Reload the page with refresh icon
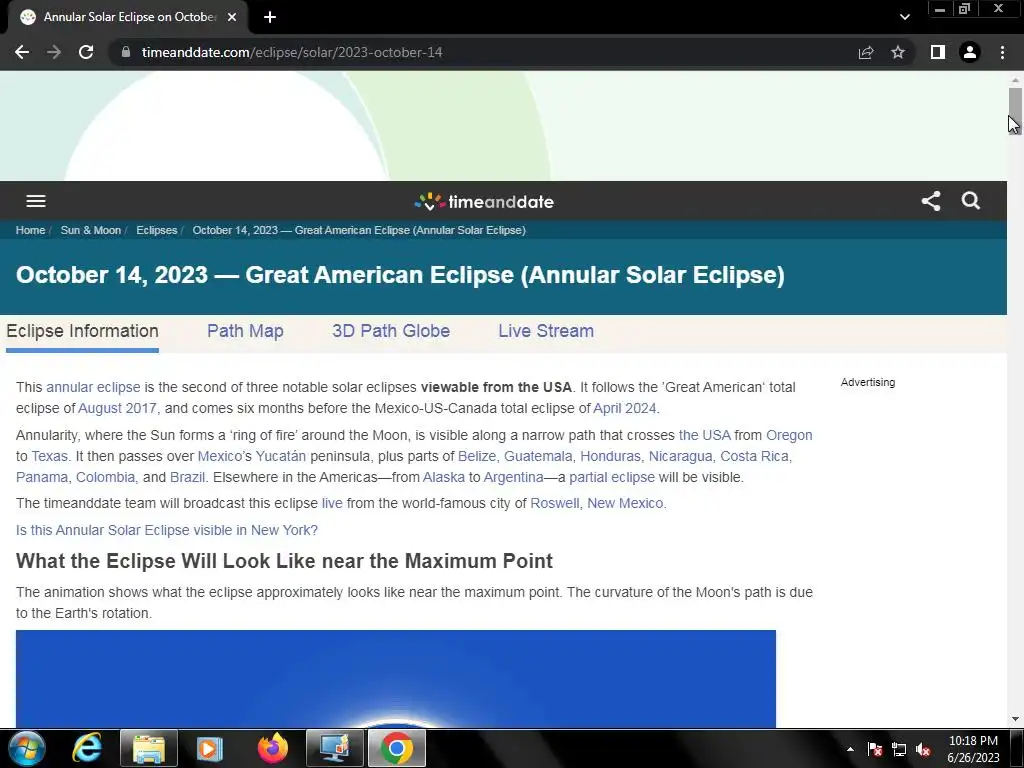This screenshot has width=1024, height=768. click(x=86, y=52)
